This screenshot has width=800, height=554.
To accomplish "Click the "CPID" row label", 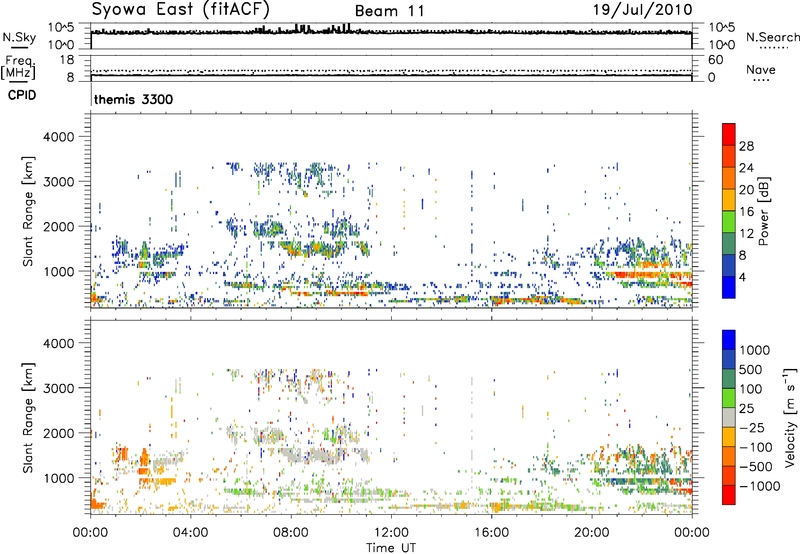I will (x=22, y=95).
